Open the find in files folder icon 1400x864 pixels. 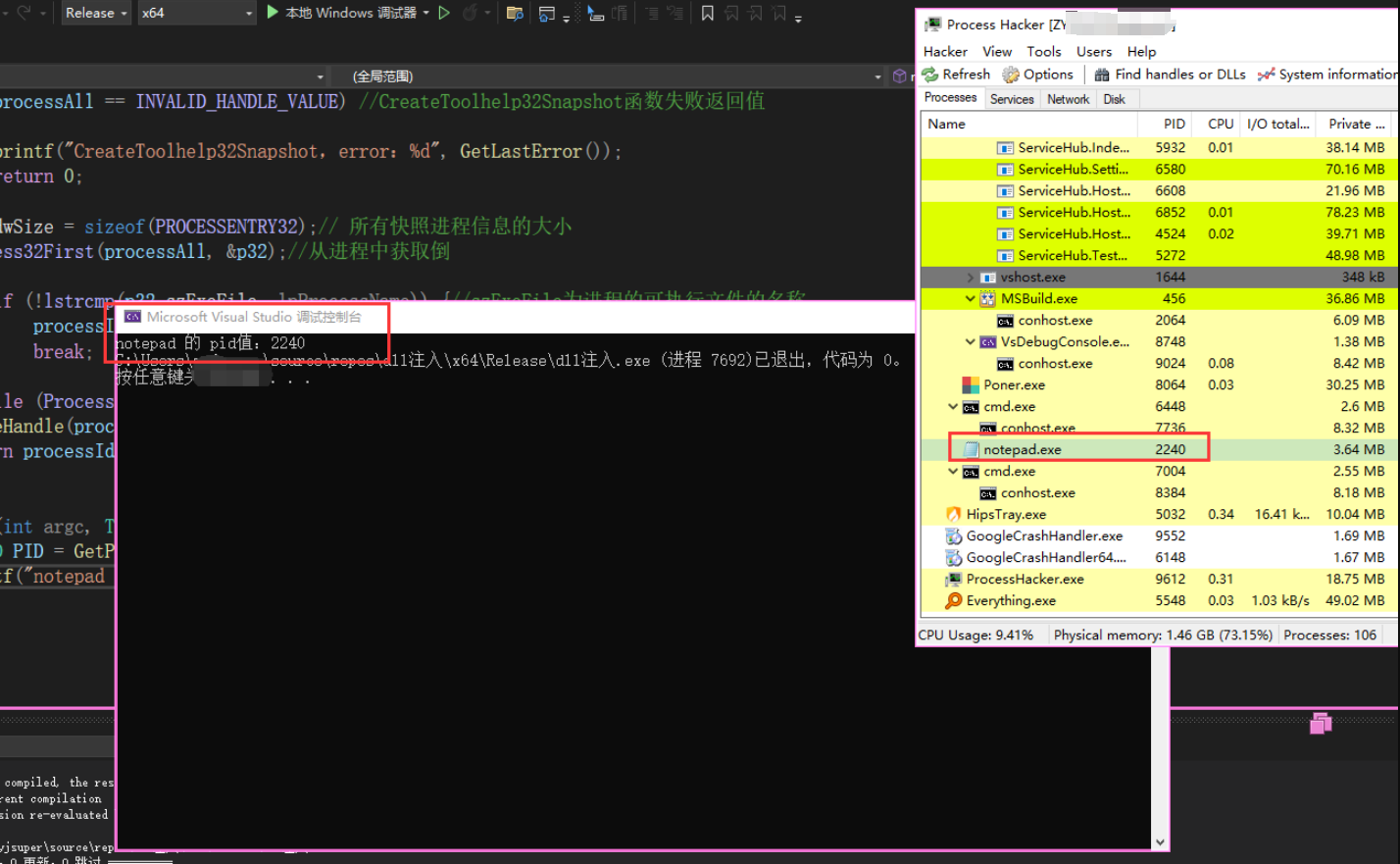point(514,13)
